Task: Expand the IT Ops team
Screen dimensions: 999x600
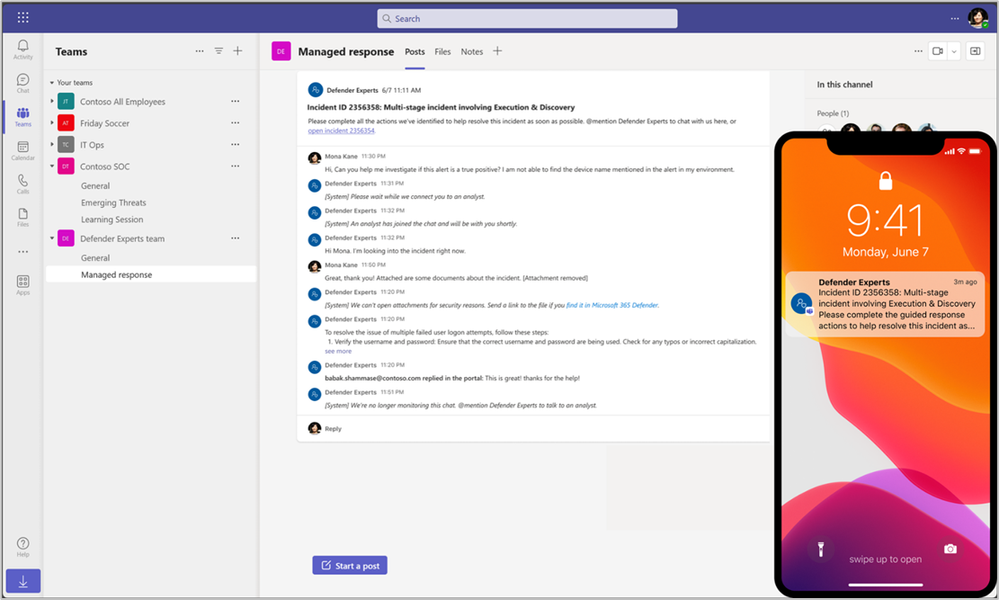Action: point(52,145)
